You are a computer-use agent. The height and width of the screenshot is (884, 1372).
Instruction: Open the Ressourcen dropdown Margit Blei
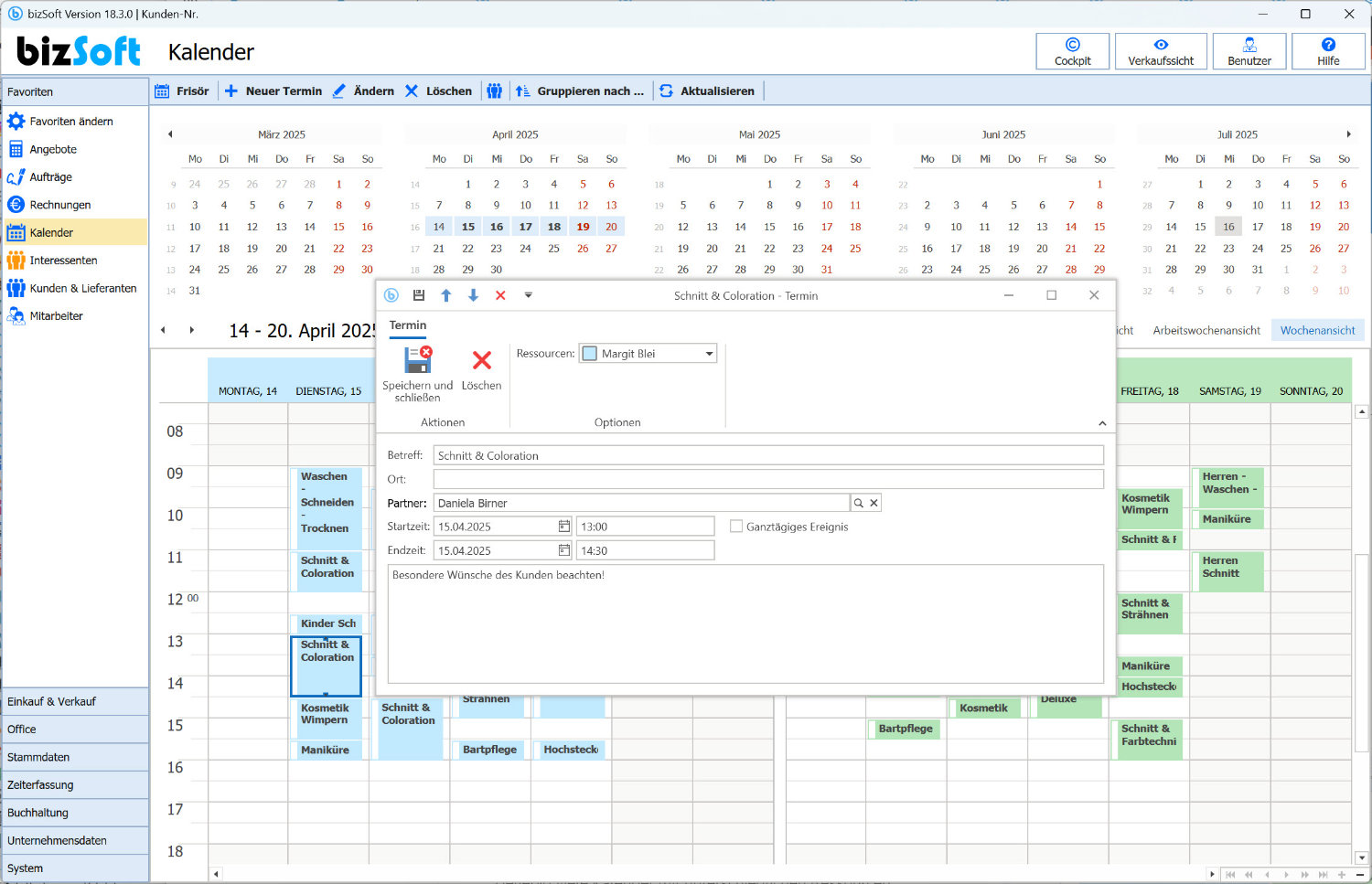coord(709,354)
